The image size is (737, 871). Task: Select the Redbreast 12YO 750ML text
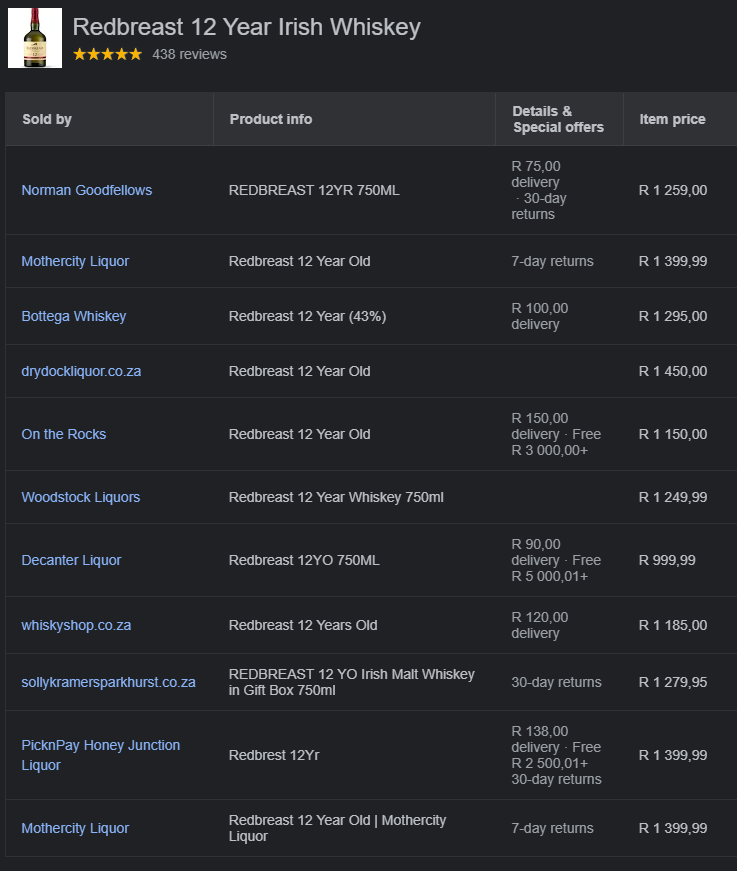point(304,560)
